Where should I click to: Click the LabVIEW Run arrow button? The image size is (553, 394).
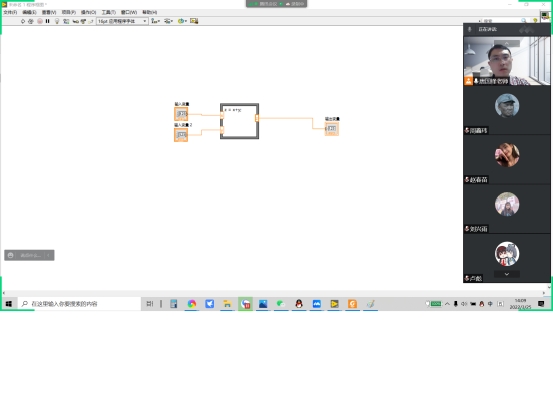[x=23, y=21]
